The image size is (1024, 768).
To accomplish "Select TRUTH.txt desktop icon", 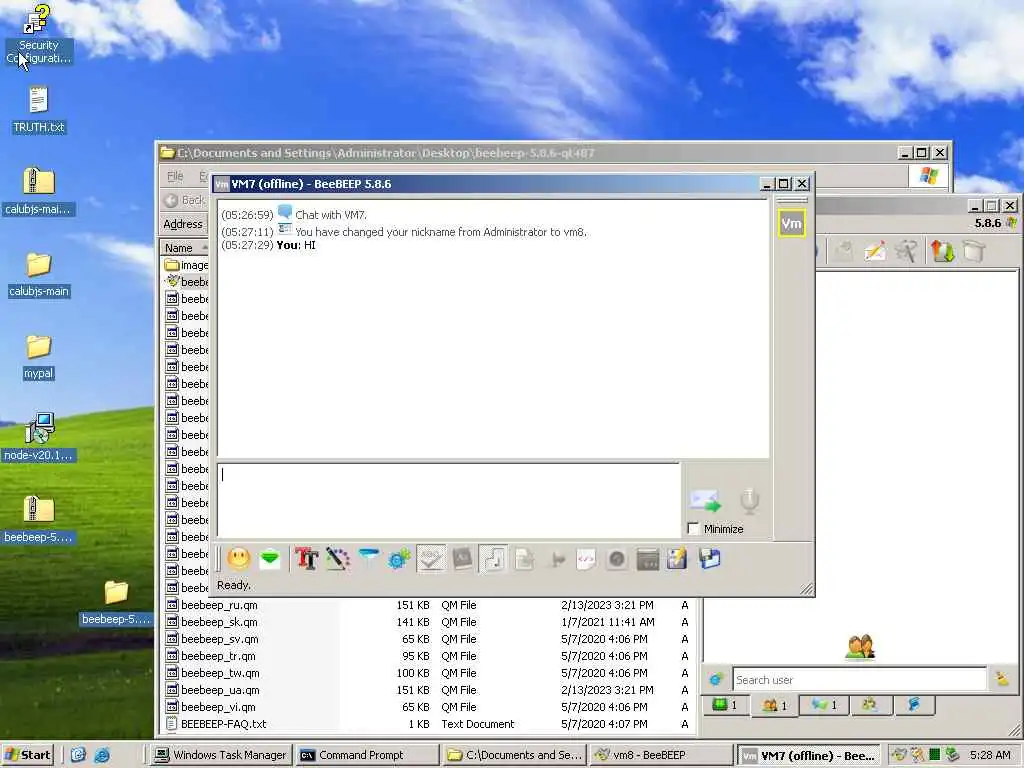I will pyautogui.click(x=39, y=110).
